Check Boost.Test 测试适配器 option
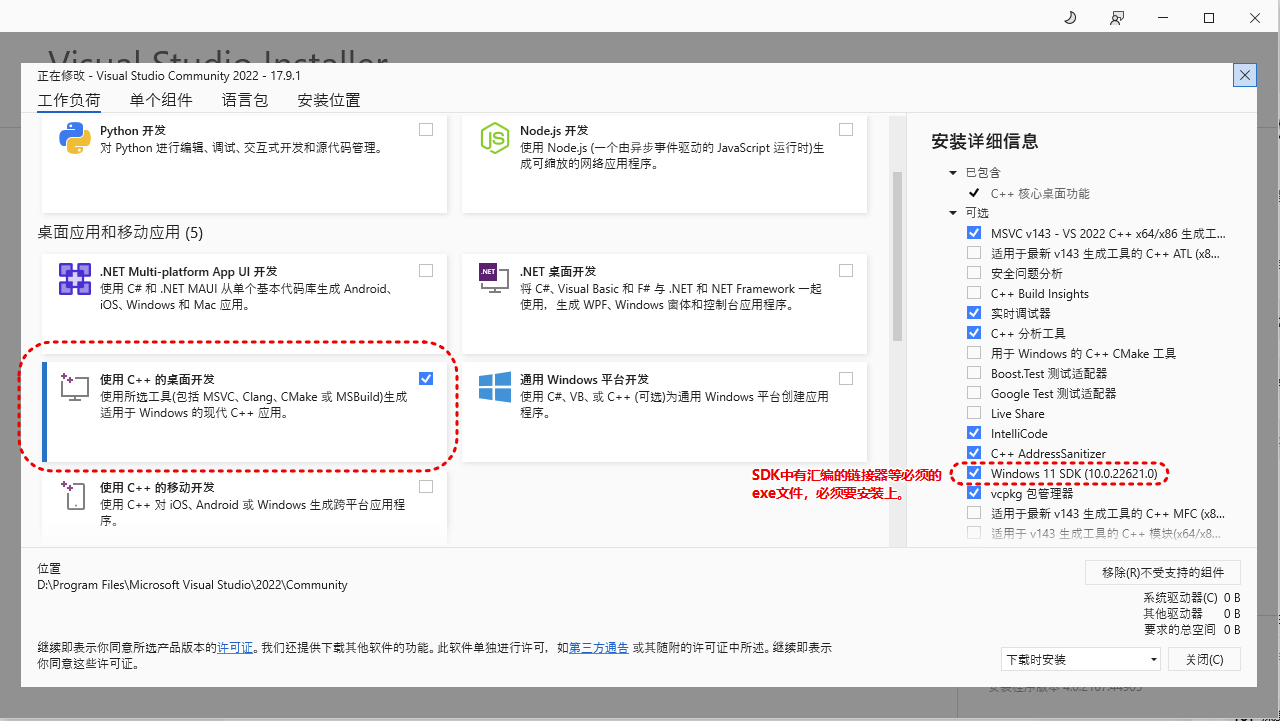 tap(974, 373)
